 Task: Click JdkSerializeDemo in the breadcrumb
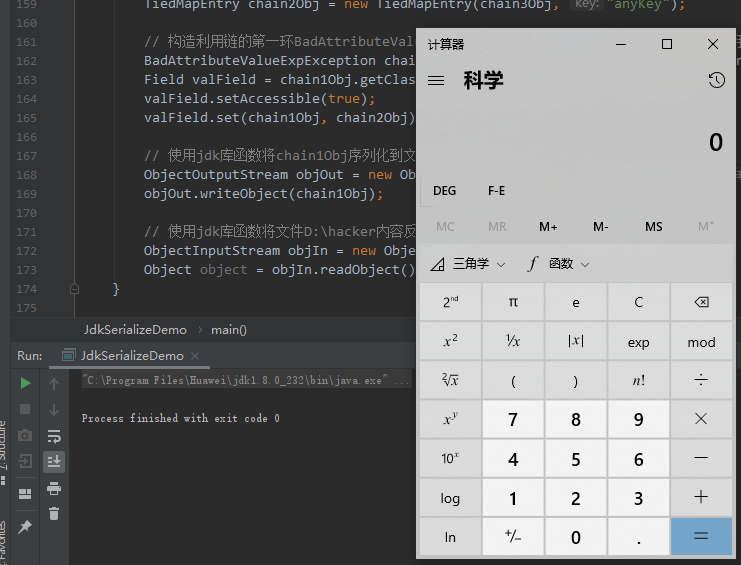click(x=135, y=330)
